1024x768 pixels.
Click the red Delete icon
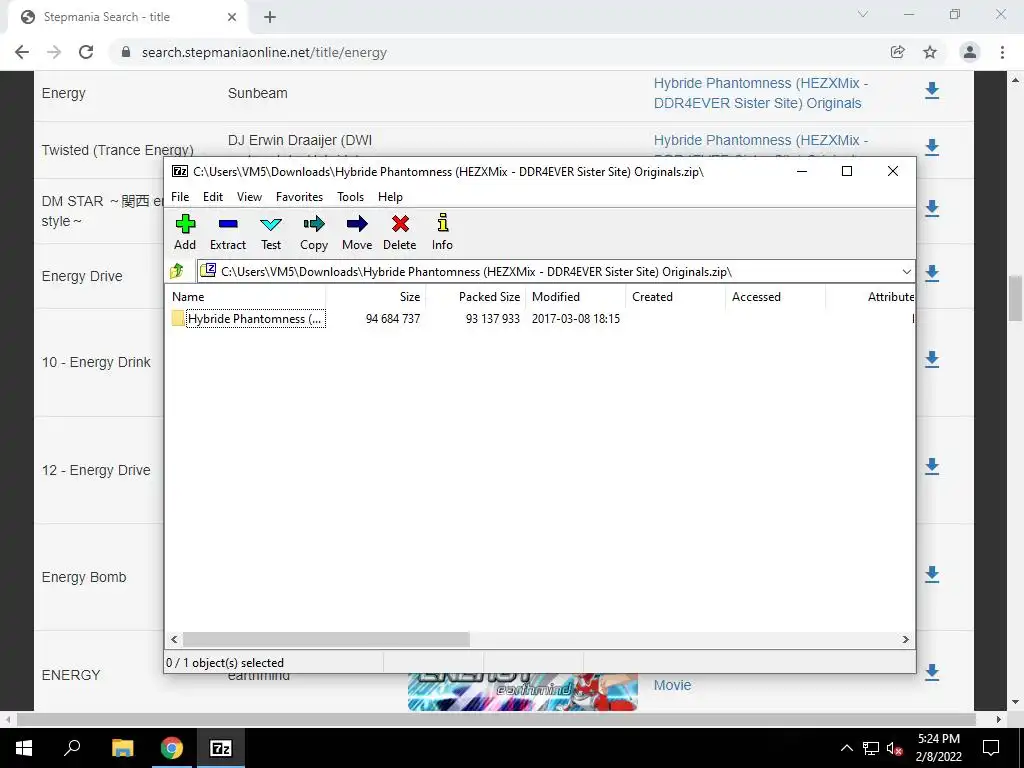pos(400,232)
